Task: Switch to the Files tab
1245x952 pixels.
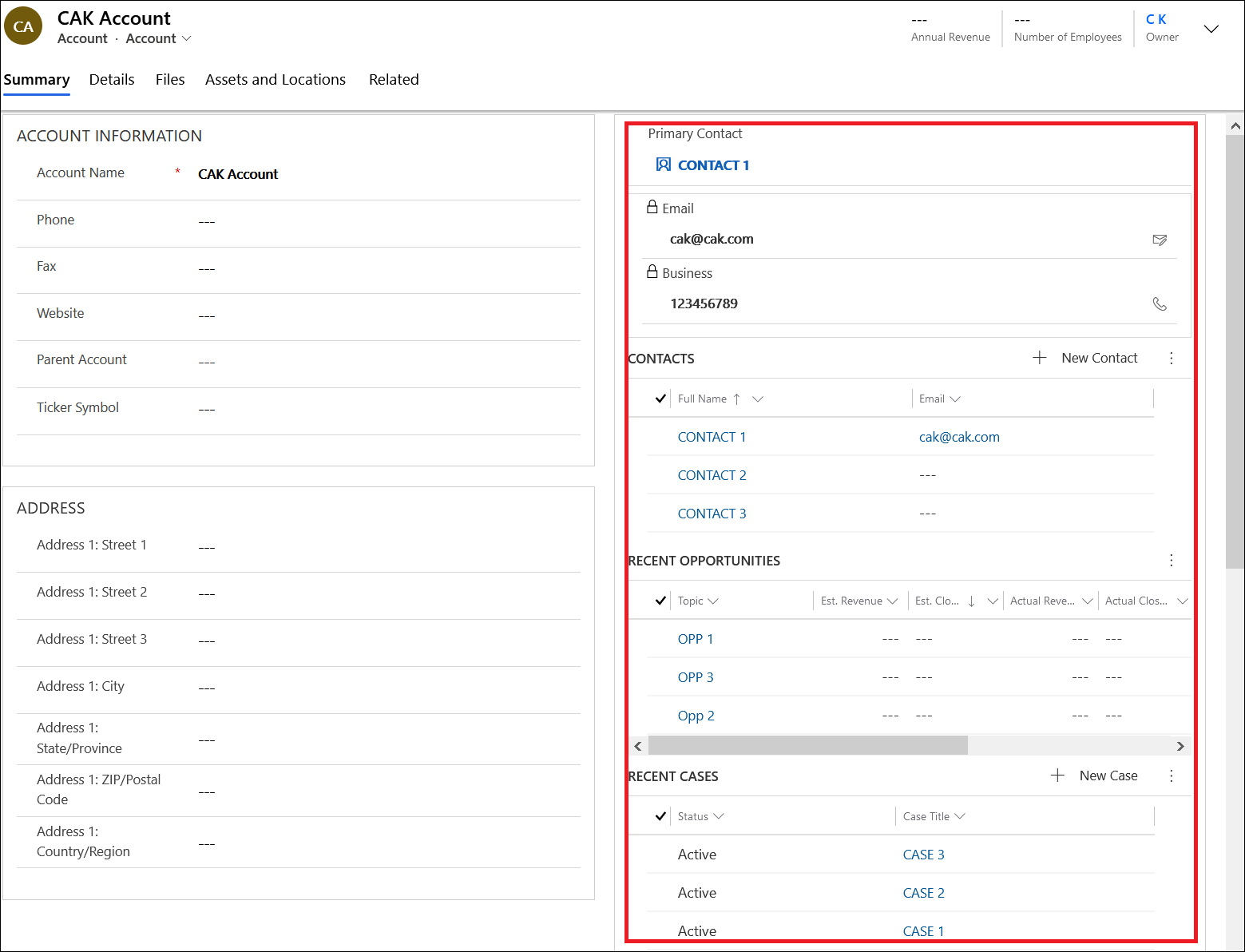Action: point(170,79)
